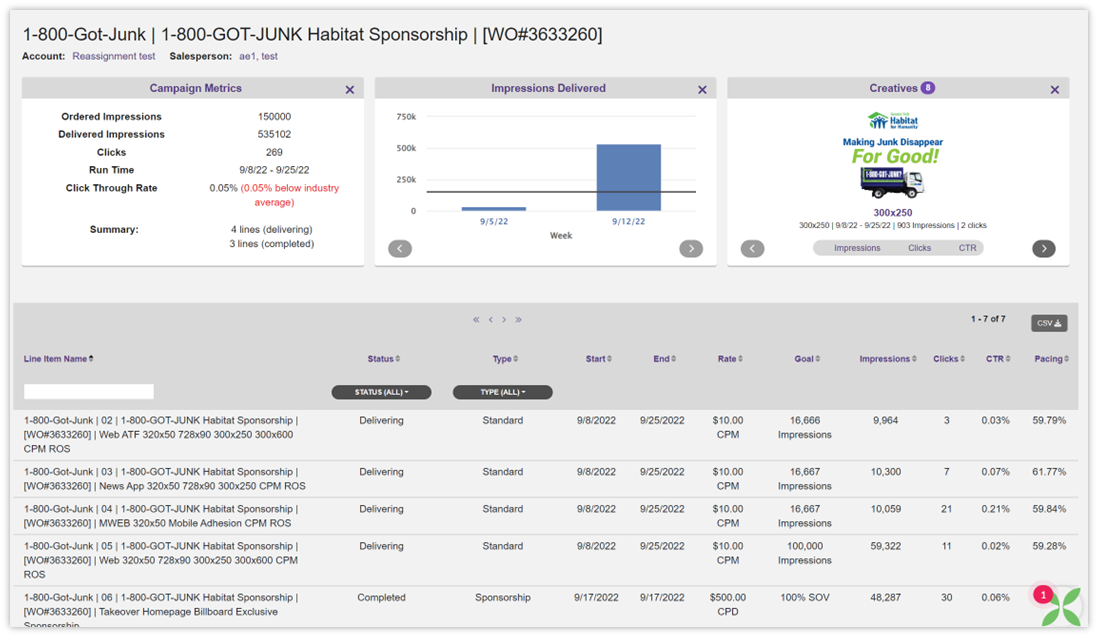
Task: Go to next Impressions Delivered chart
Action: point(691,248)
